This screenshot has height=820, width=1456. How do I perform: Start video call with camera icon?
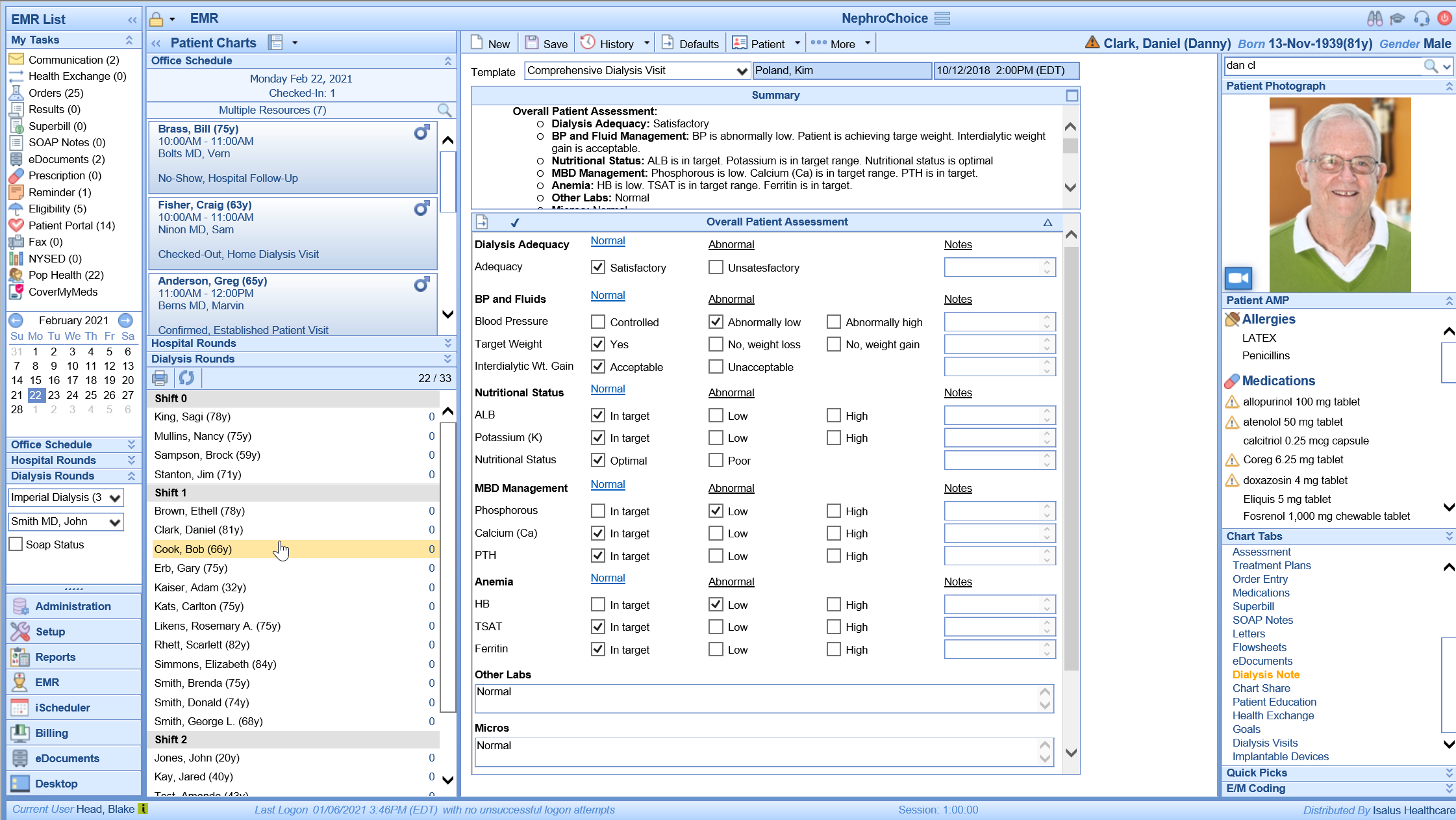(x=1238, y=278)
